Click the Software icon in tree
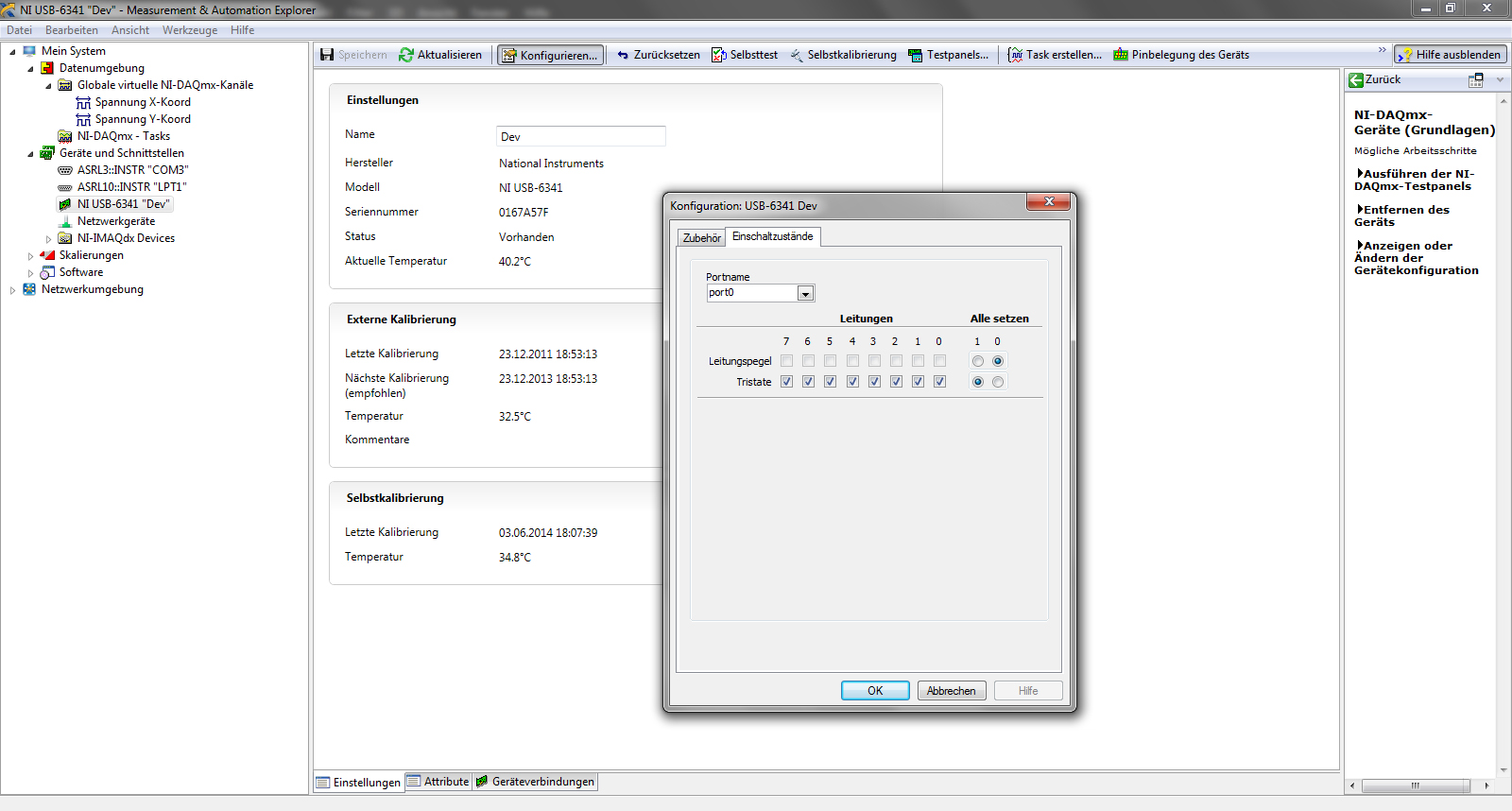 pyautogui.click(x=47, y=272)
